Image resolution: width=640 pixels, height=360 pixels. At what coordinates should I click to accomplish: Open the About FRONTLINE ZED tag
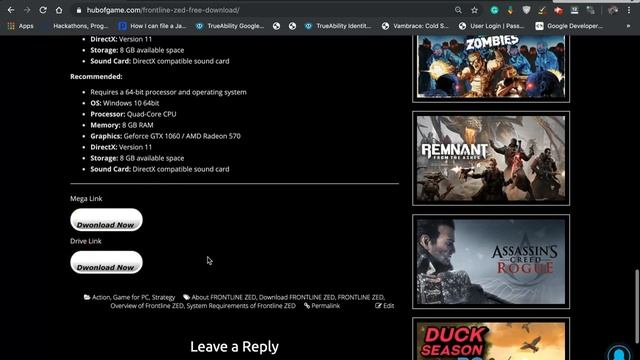click(x=224, y=298)
